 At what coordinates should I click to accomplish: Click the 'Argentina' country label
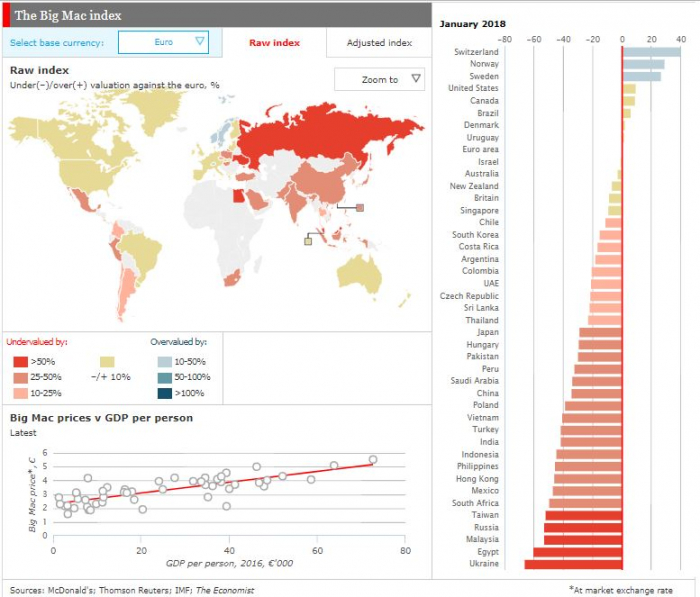click(x=480, y=259)
